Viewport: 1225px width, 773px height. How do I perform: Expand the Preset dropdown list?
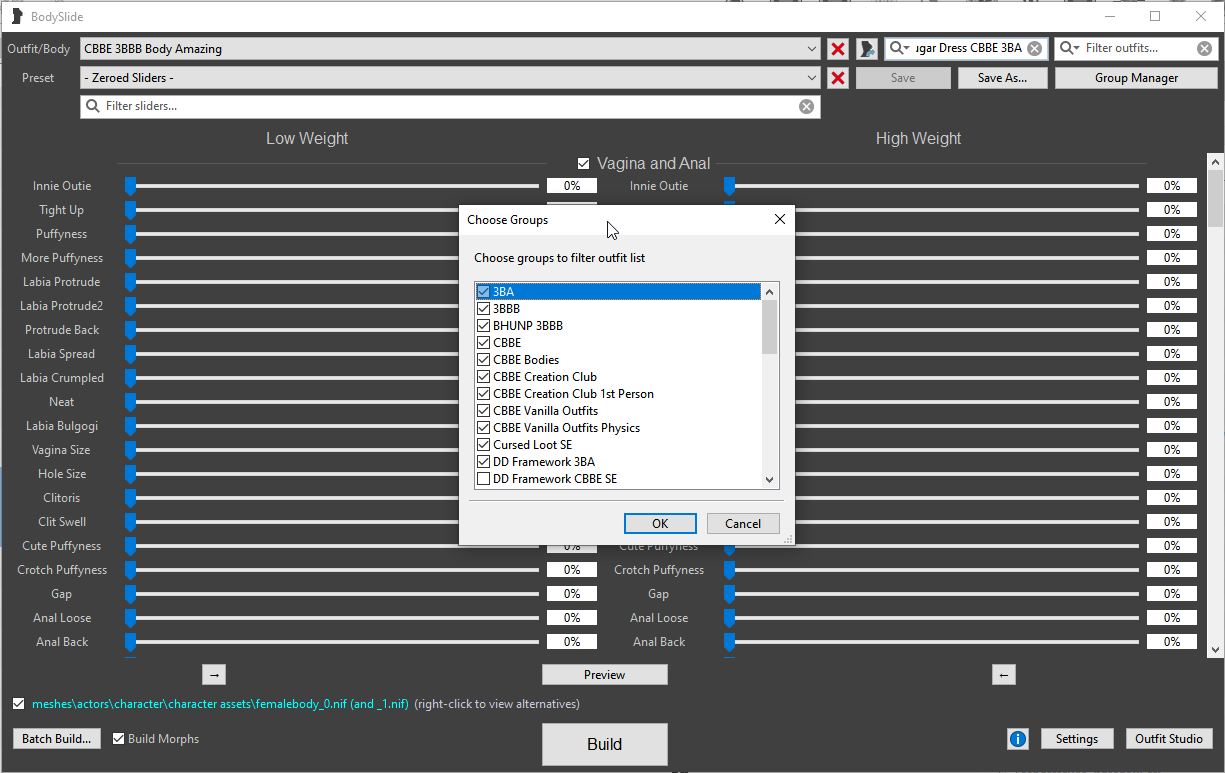(x=811, y=78)
